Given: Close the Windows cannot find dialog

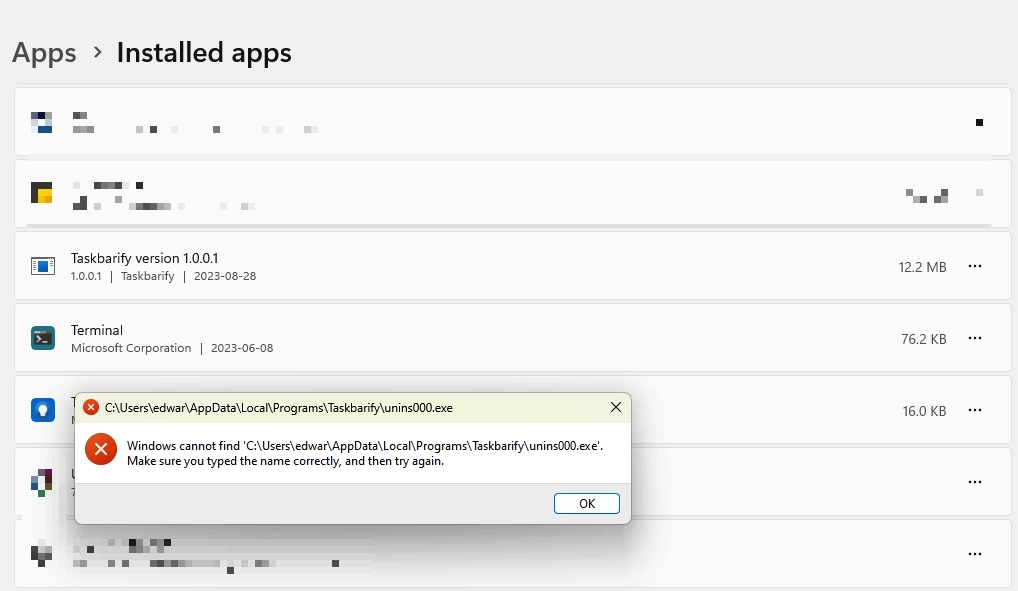Looking at the screenshot, I should click(x=615, y=407).
